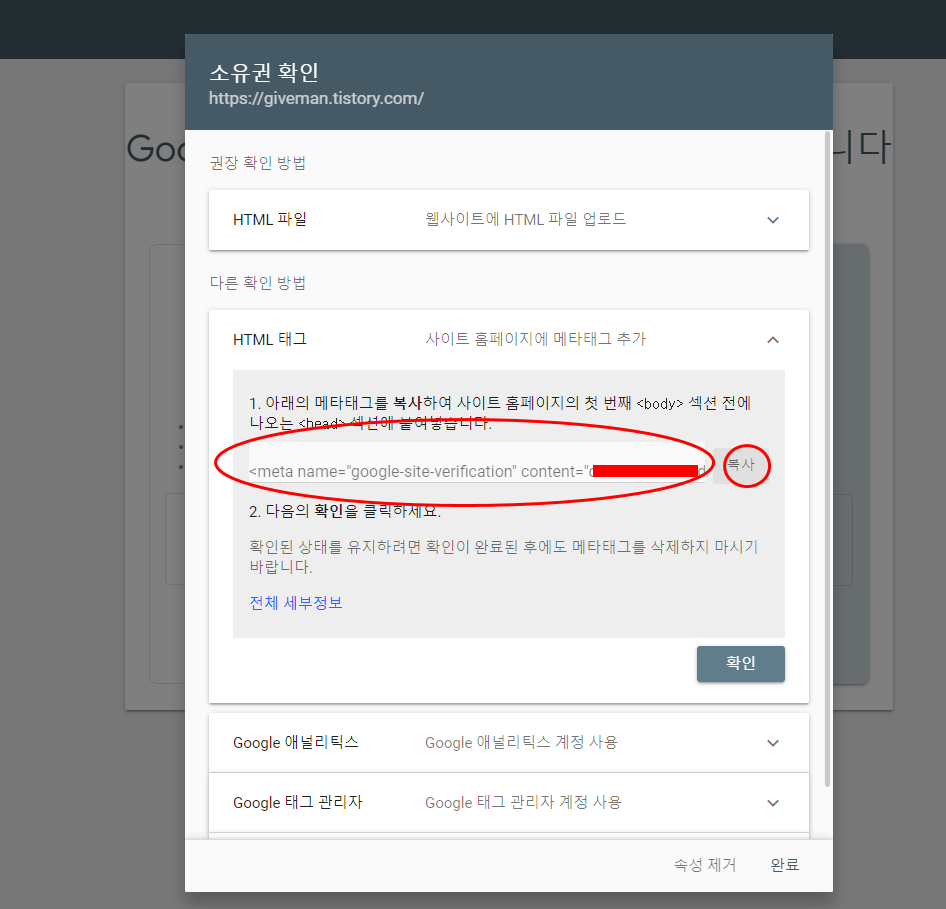Expand the Google 애널리틱스 chevron
This screenshot has height=909, width=946.
(773, 743)
